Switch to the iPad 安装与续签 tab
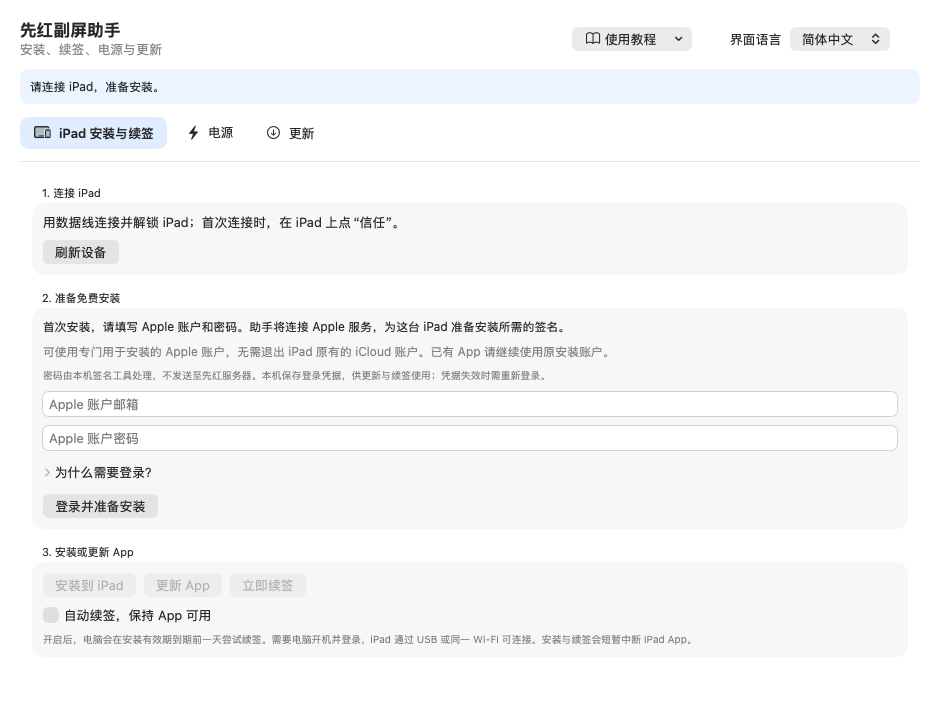The height and width of the screenshot is (720, 940). (94, 133)
